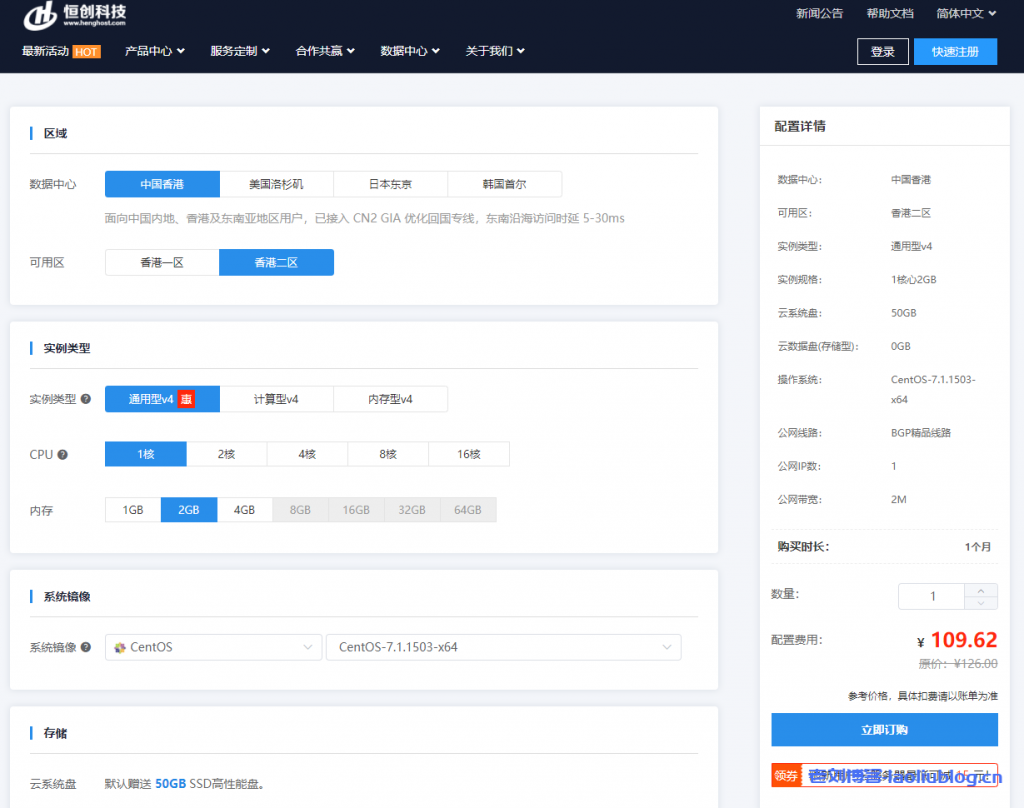
Task: Open the 实例类型 help question mark icon
Action: pyautogui.click(x=86, y=398)
